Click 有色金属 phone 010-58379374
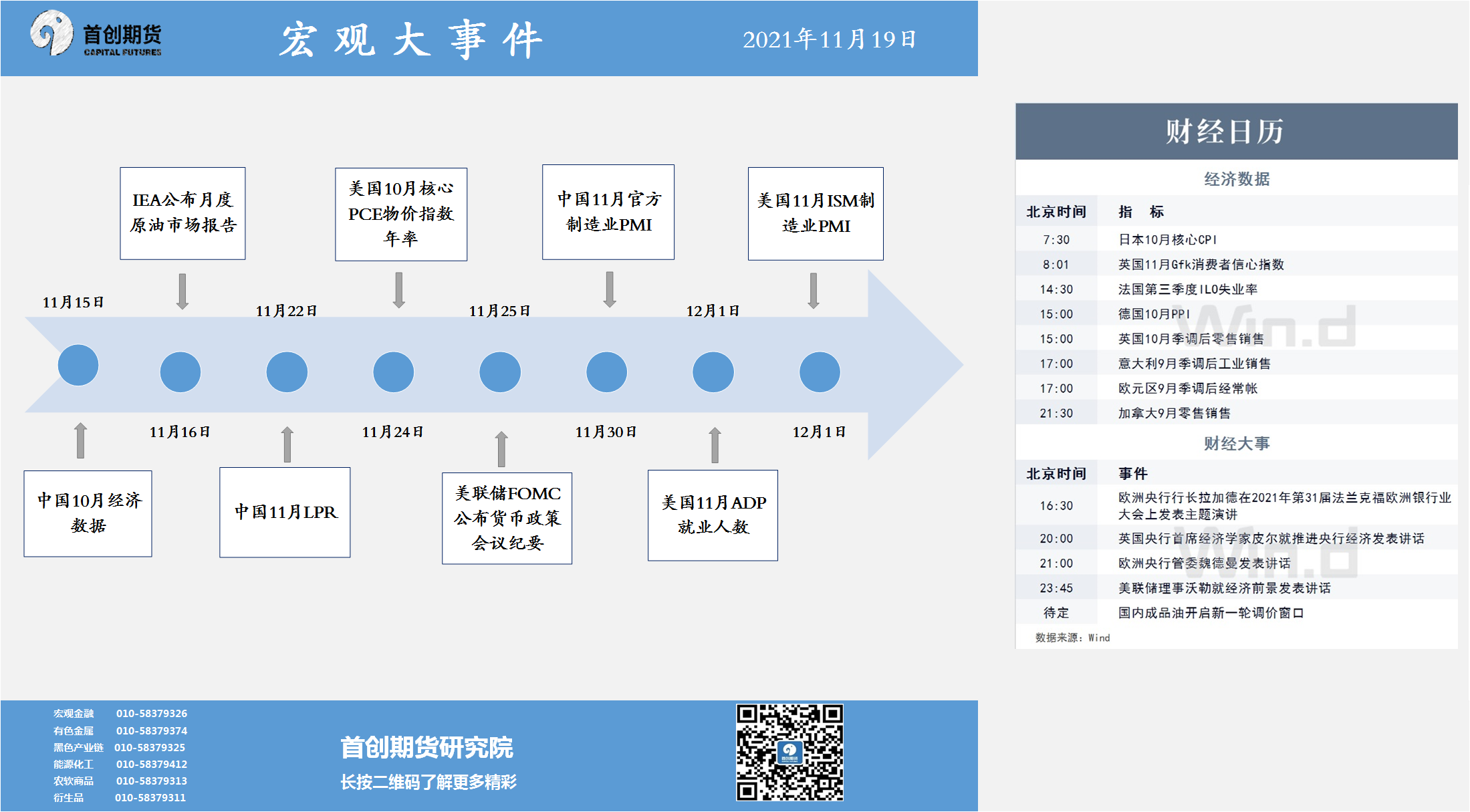The width and height of the screenshot is (1470, 812). tap(152, 730)
